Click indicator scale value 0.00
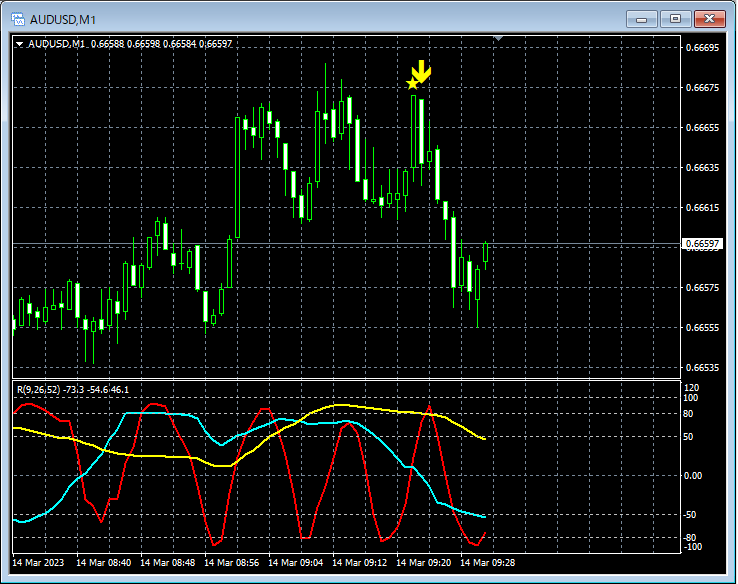The image size is (738, 584). [693, 476]
